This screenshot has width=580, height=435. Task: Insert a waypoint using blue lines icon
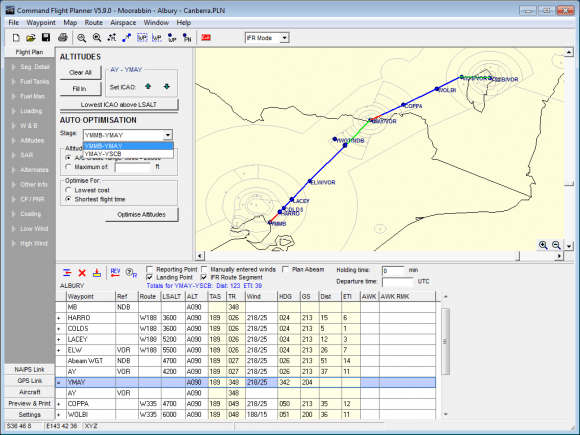coord(67,273)
